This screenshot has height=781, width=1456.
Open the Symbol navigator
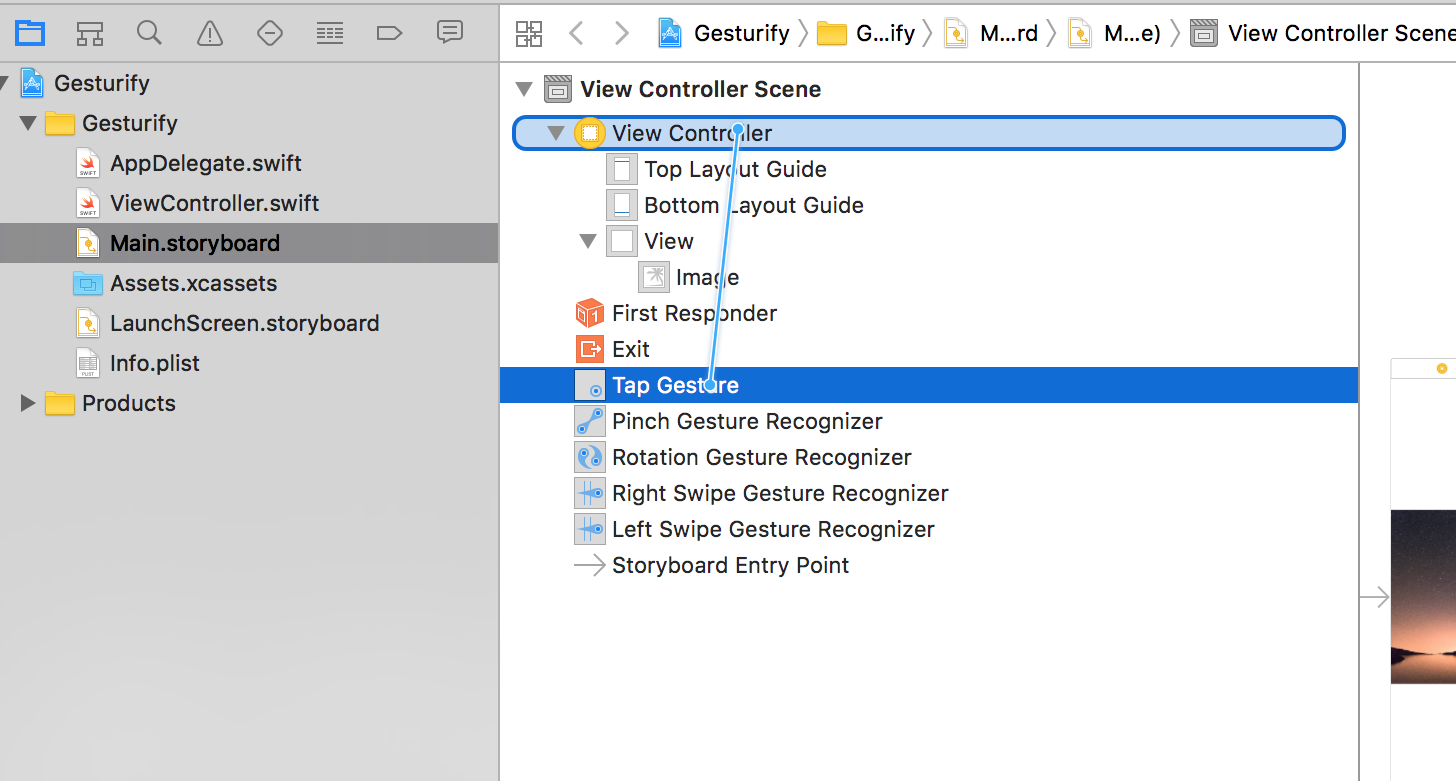(x=90, y=33)
